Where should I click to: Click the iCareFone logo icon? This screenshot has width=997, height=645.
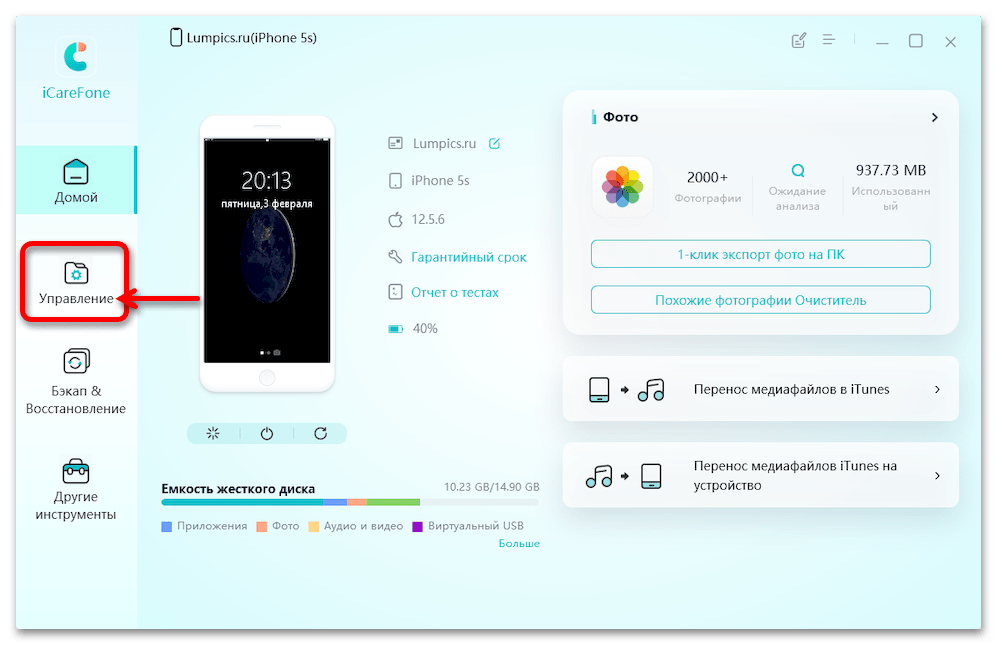click(x=76, y=57)
